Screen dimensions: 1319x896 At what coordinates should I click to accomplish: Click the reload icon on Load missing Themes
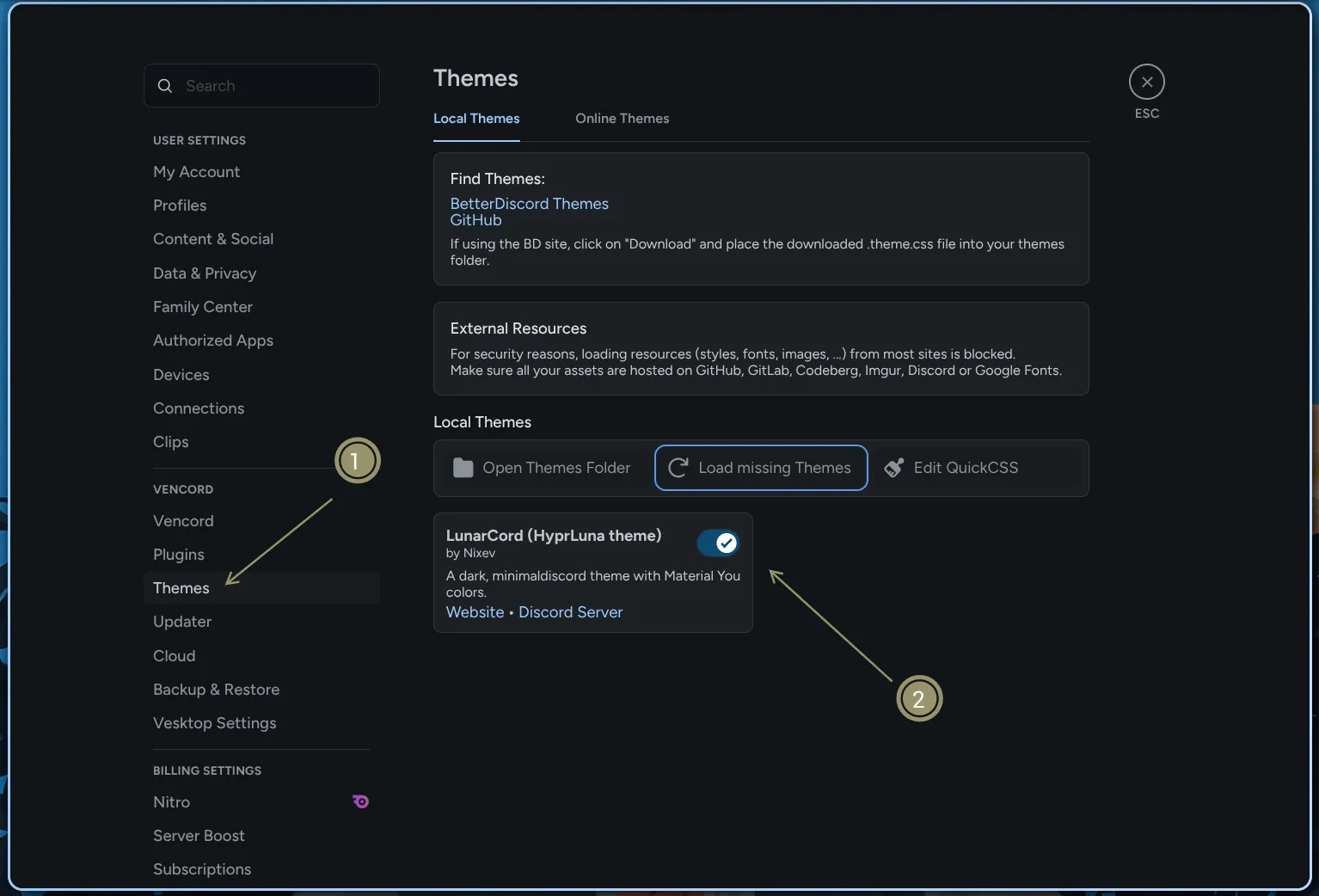[x=678, y=468]
